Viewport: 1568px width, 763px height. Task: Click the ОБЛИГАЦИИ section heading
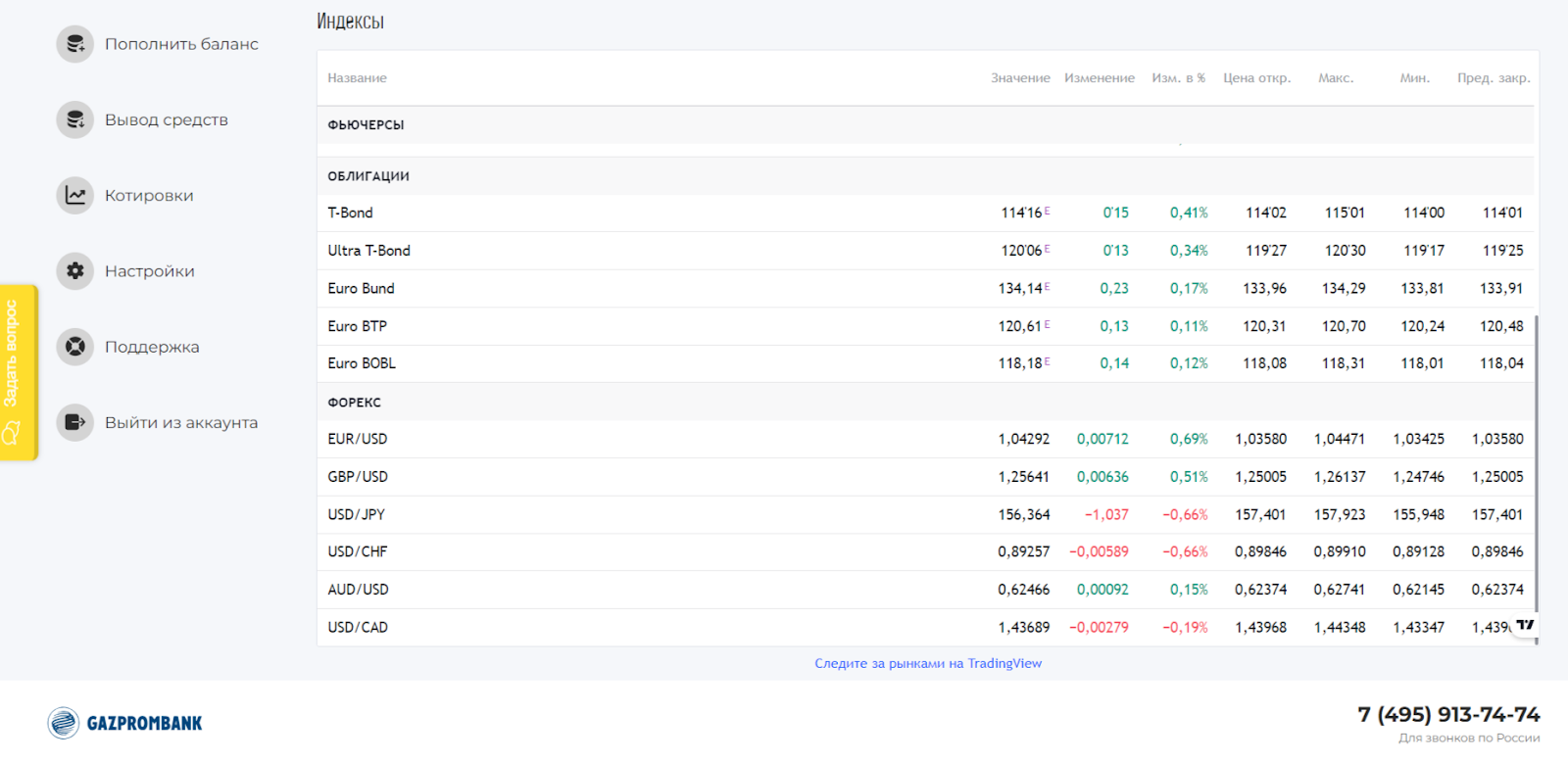[x=368, y=176]
